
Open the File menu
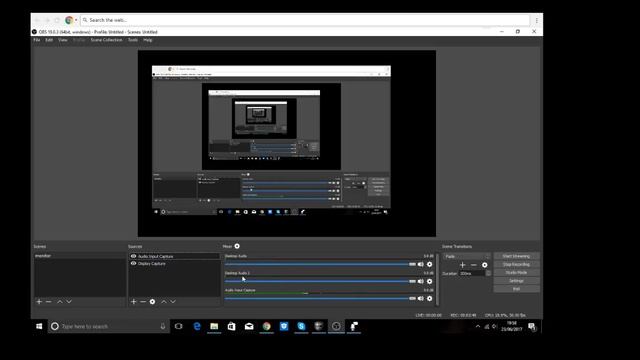[37, 40]
